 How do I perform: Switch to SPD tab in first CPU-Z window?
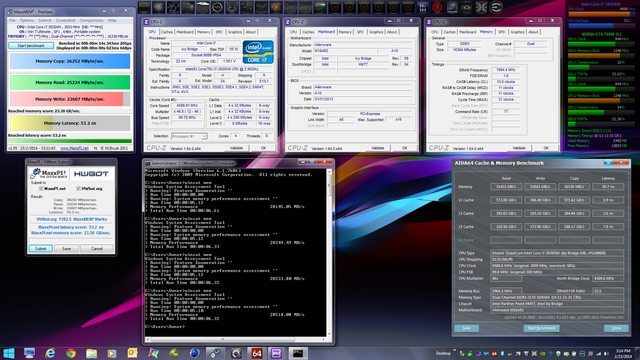[219, 32]
